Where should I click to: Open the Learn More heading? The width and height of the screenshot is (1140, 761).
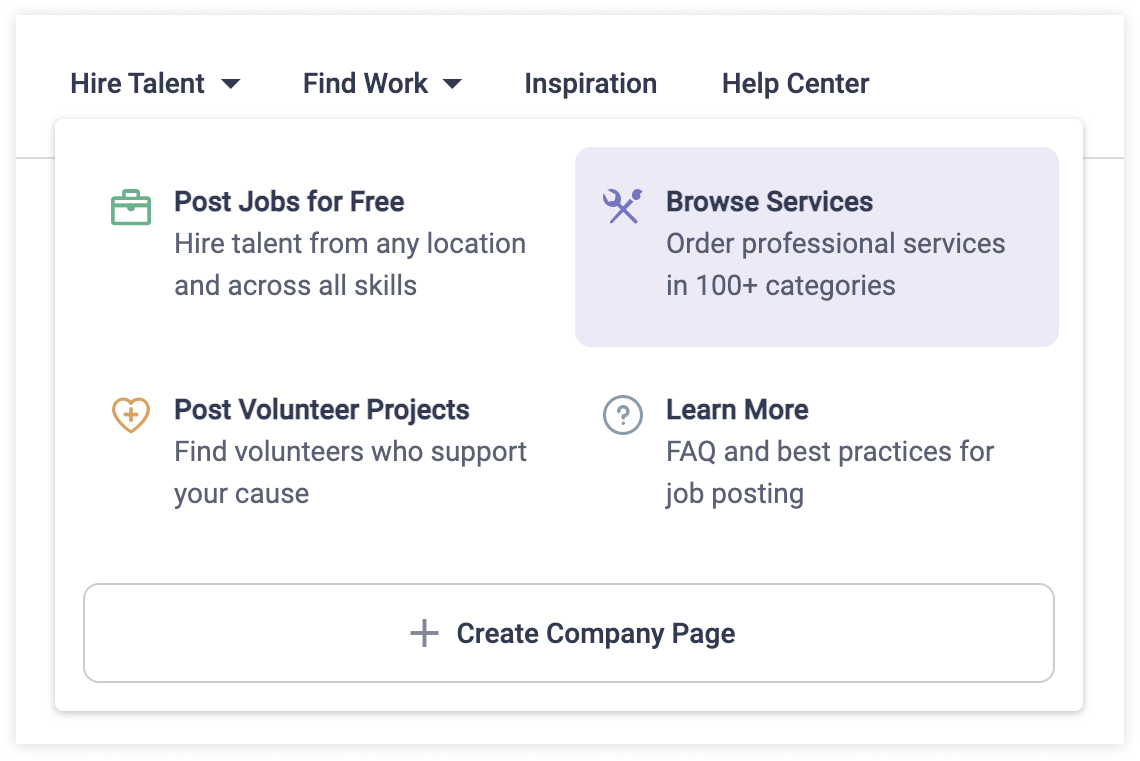[x=737, y=410]
